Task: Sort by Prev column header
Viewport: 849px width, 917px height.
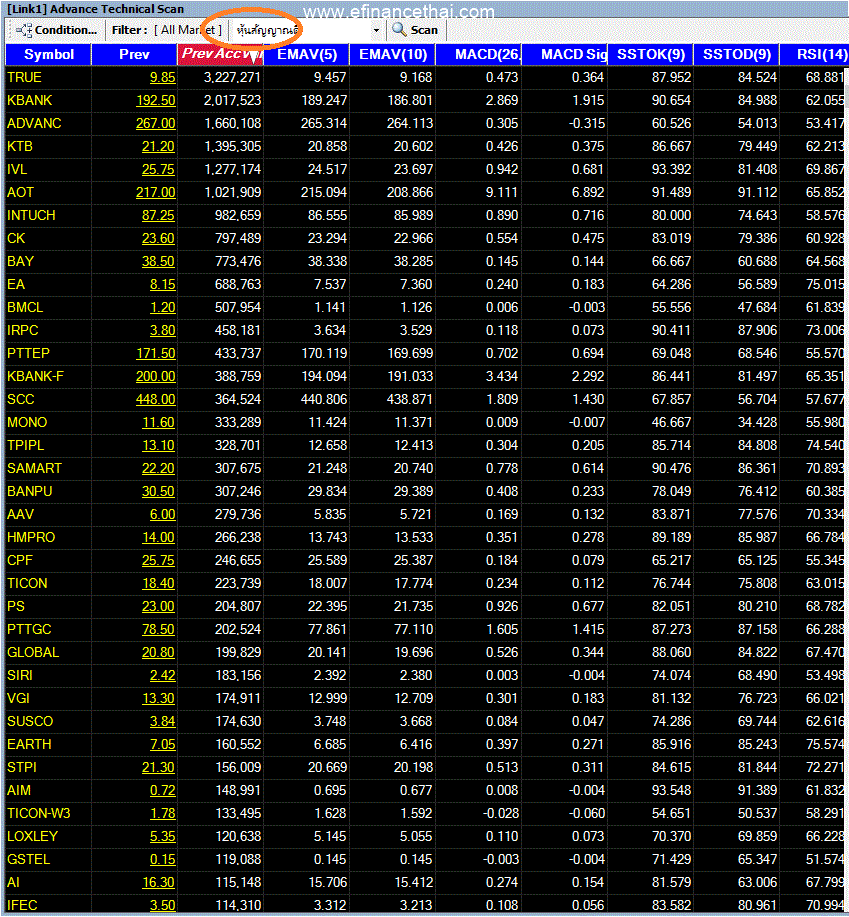Action: (134, 54)
